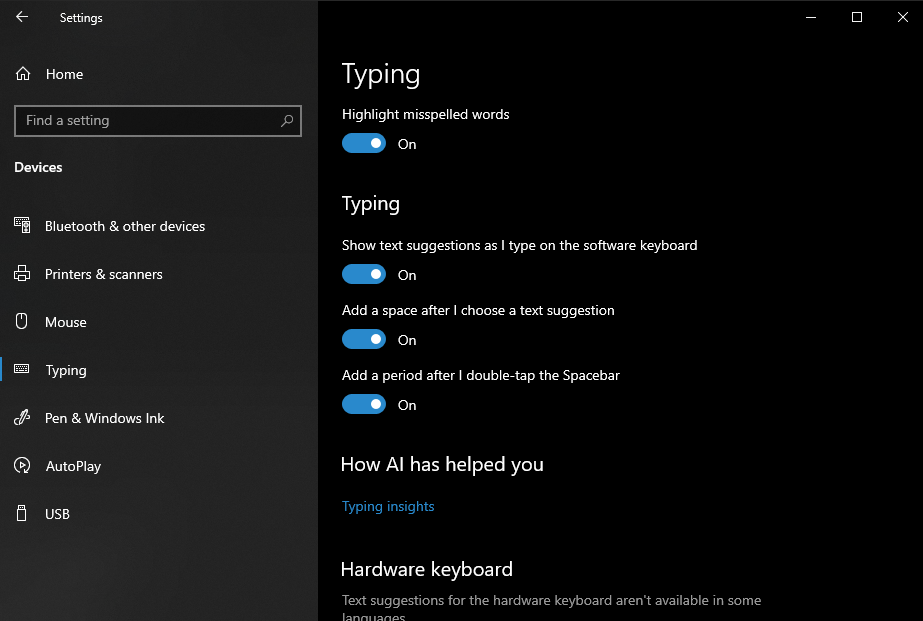This screenshot has width=923, height=621.
Task: Click the back arrow in Settings
Action: point(22,17)
